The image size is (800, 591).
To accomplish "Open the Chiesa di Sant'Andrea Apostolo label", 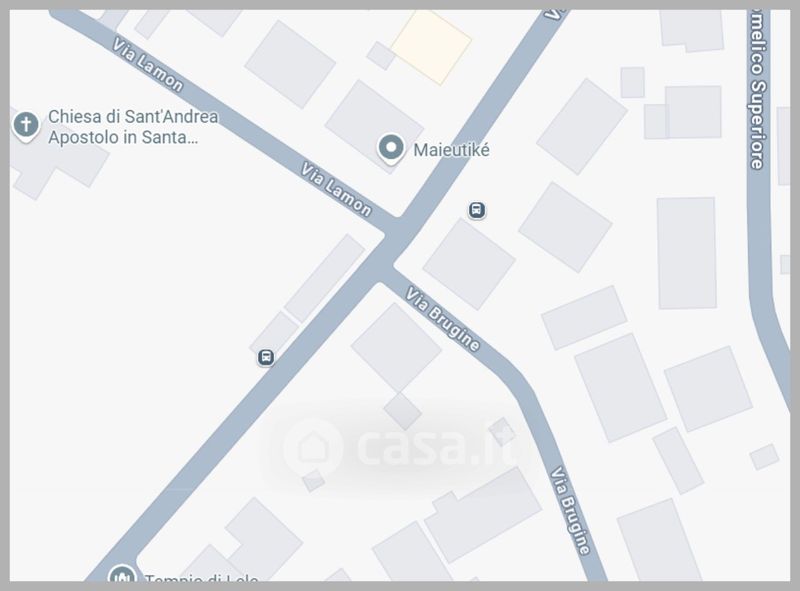I will pos(133,127).
